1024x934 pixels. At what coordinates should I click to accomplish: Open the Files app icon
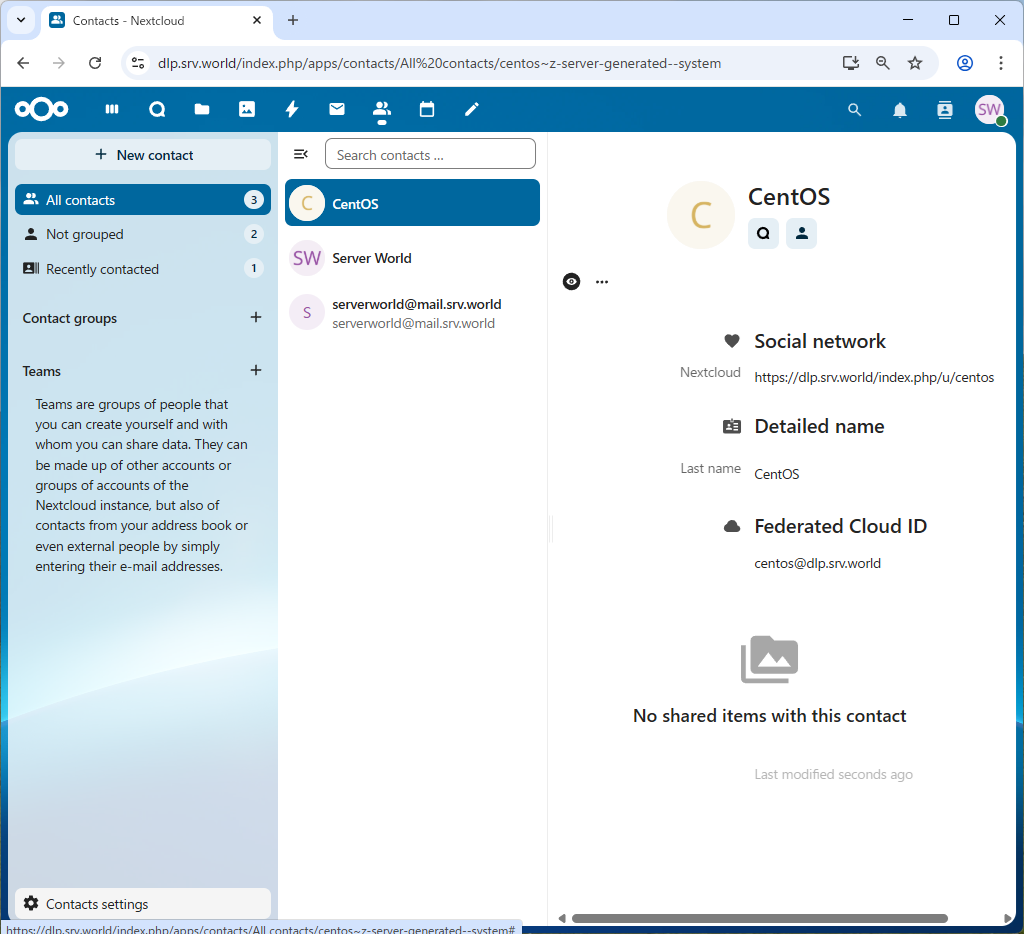click(x=202, y=109)
